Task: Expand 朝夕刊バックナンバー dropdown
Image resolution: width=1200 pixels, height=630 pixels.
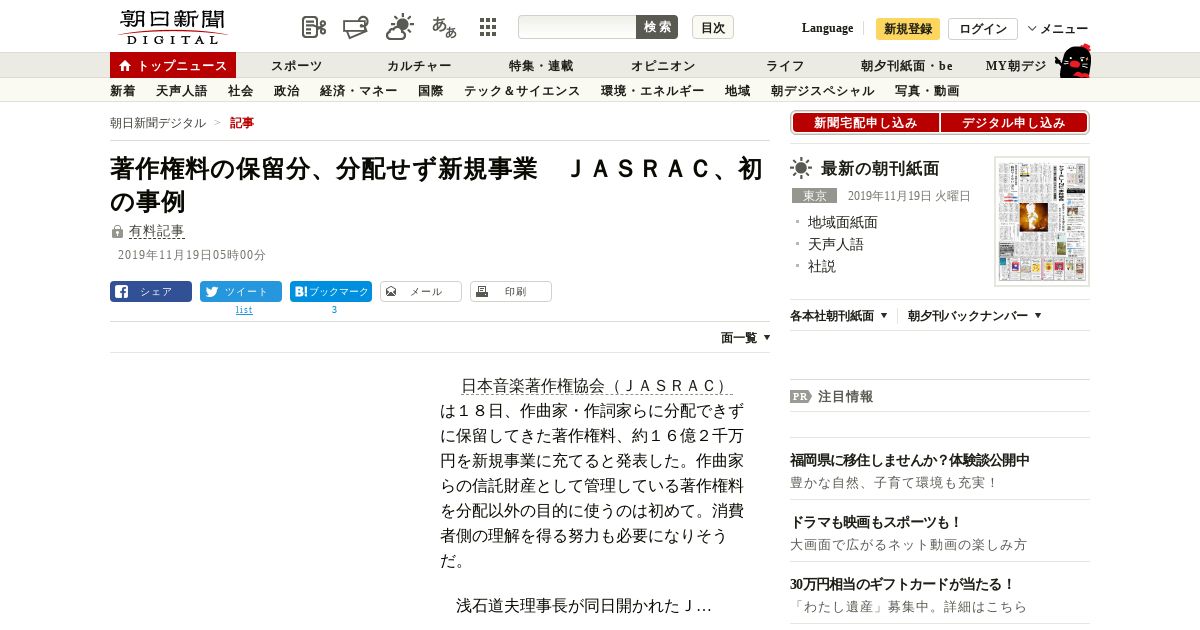Action: tap(975, 316)
